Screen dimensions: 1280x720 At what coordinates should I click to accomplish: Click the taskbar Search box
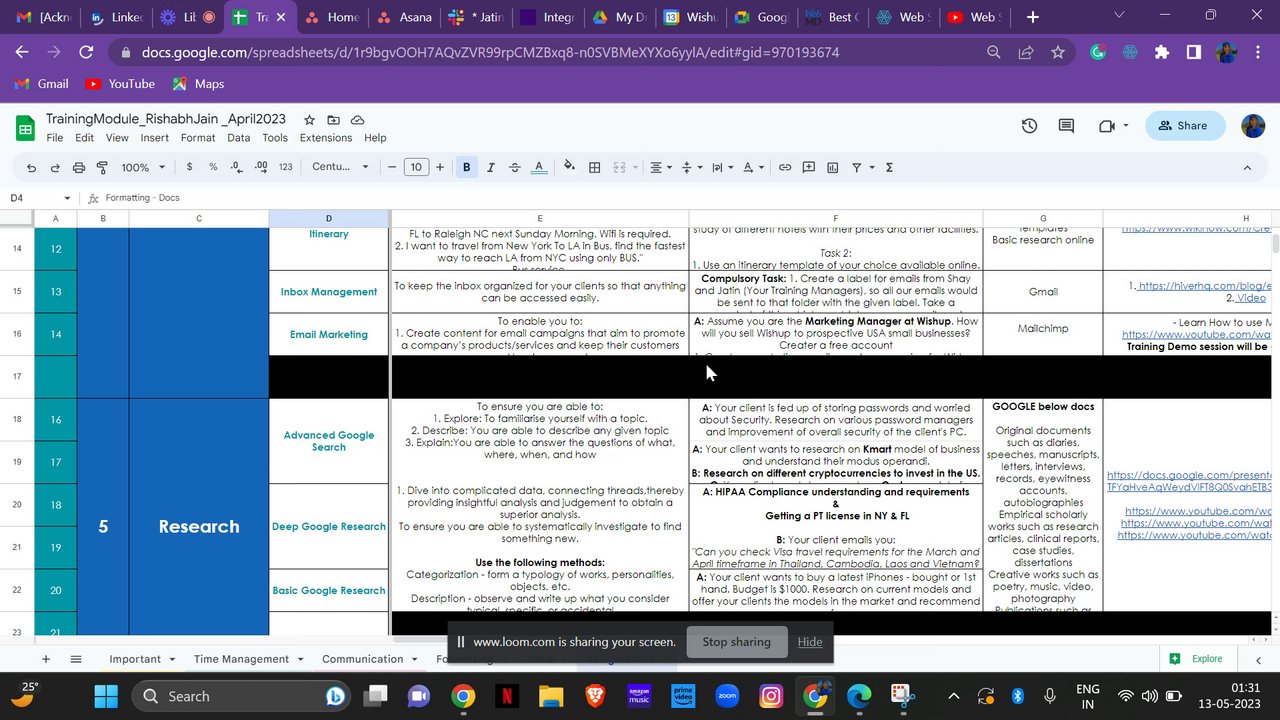click(x=240, y=696)
